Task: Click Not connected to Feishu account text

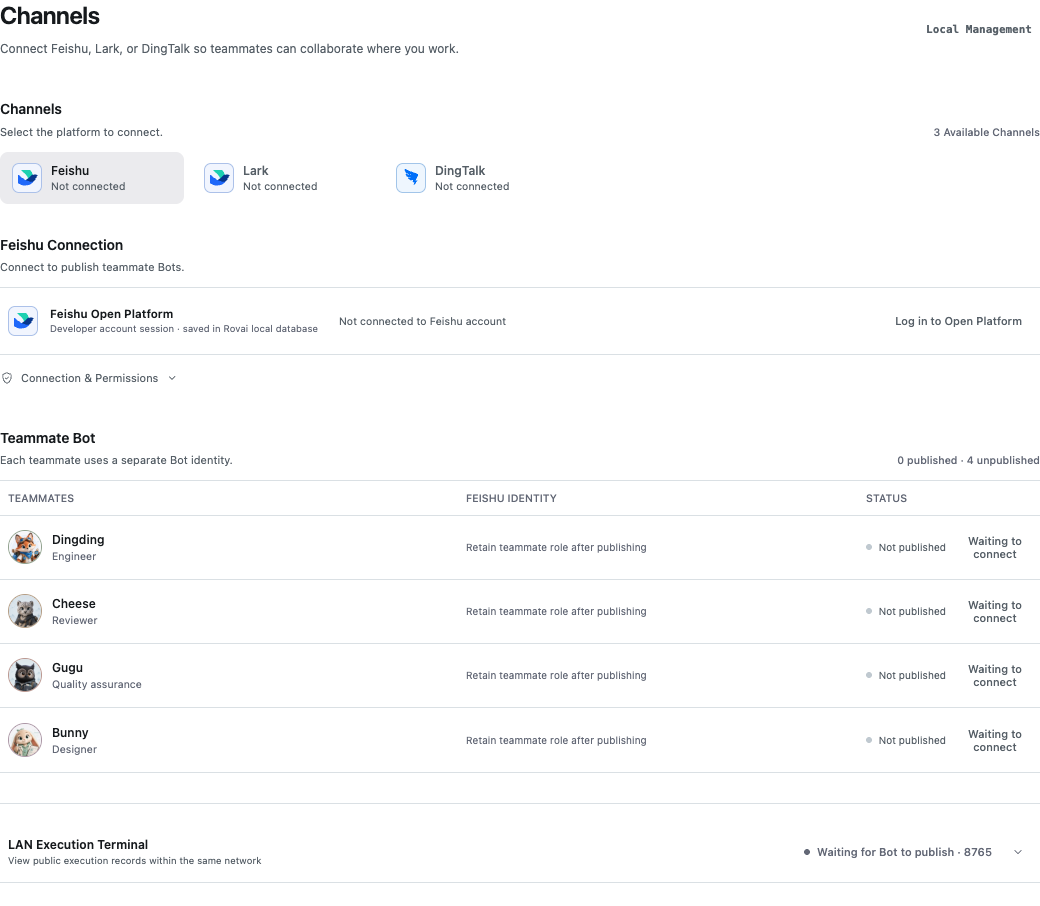Action: [x=422, y=321]
